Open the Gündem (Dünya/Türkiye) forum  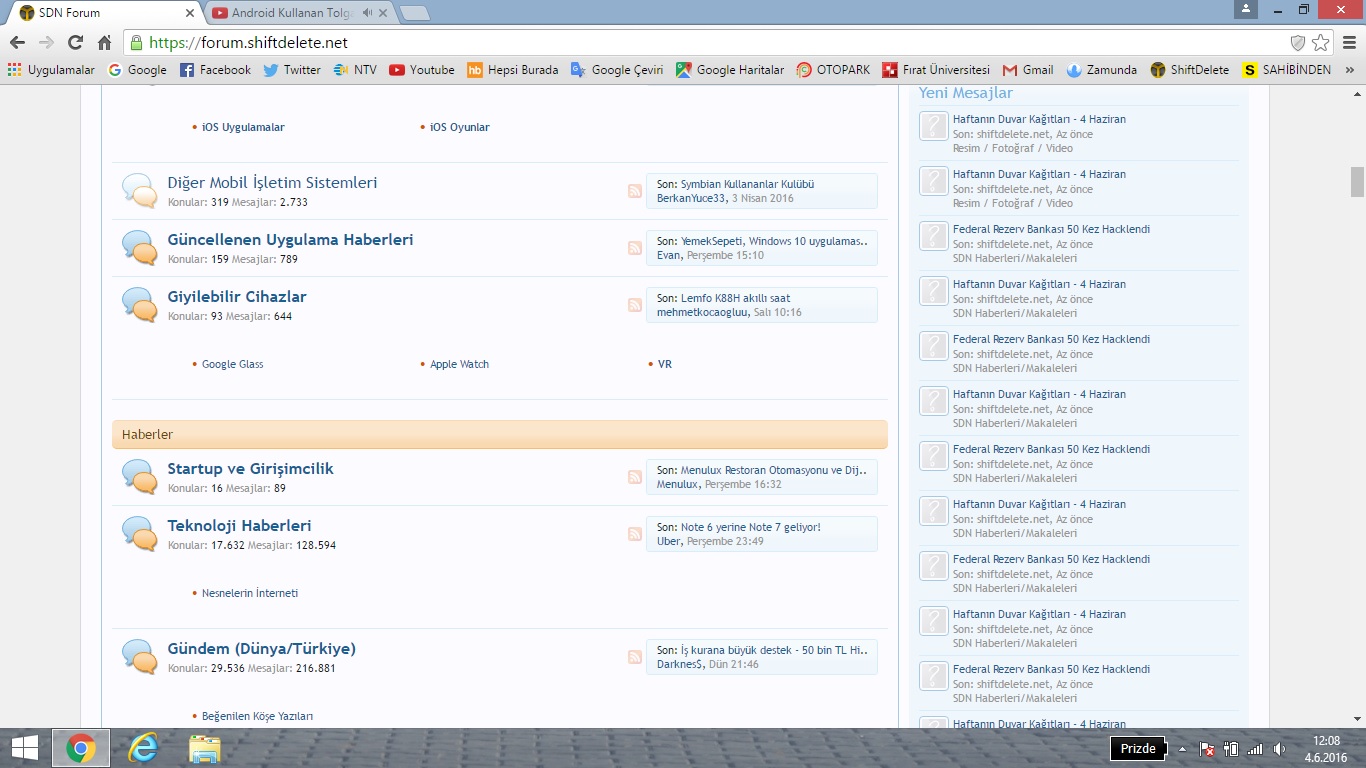261,649
